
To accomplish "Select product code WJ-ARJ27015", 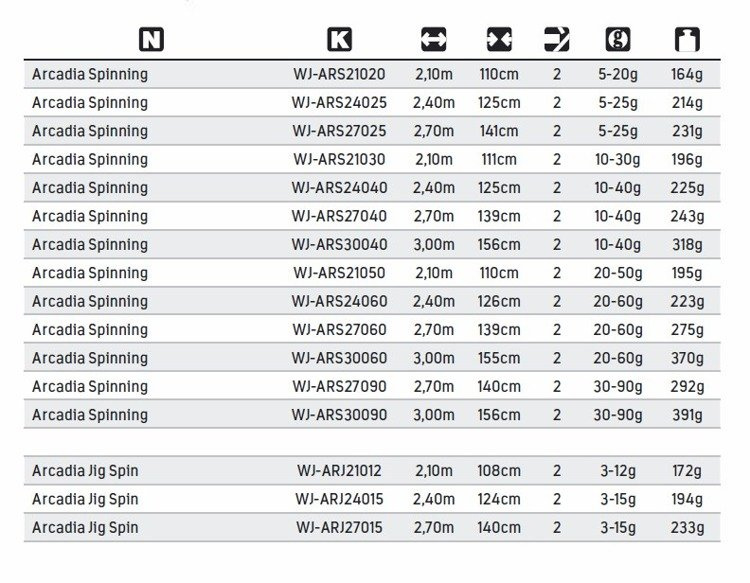I will tap(340, 527).
